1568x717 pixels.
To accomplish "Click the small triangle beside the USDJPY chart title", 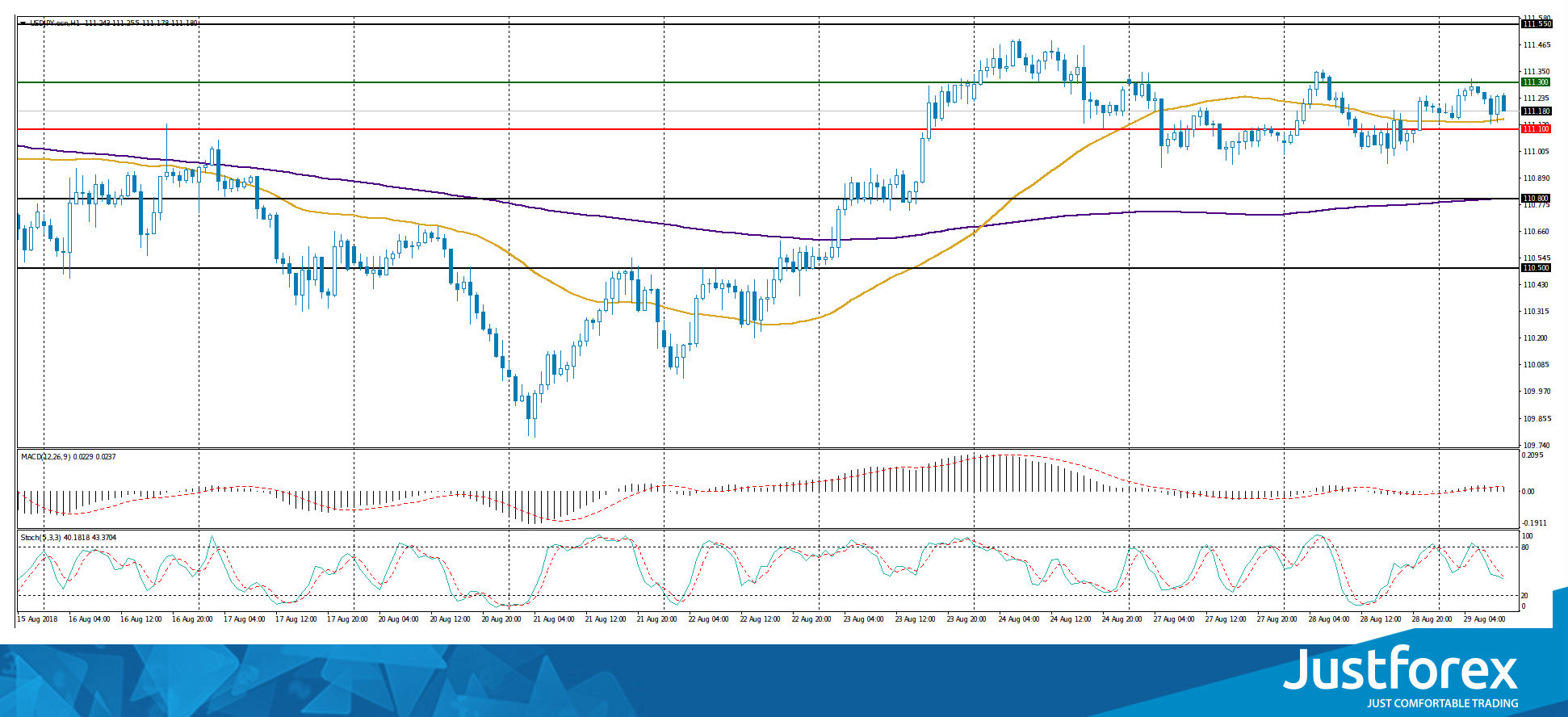I will point(23,23).
